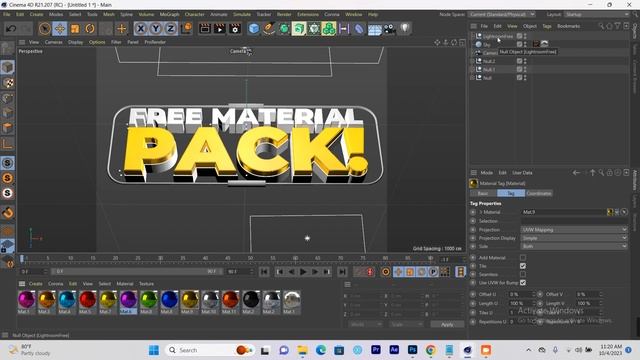Open Edit Render Settings icon

click(x=235, y=29)
